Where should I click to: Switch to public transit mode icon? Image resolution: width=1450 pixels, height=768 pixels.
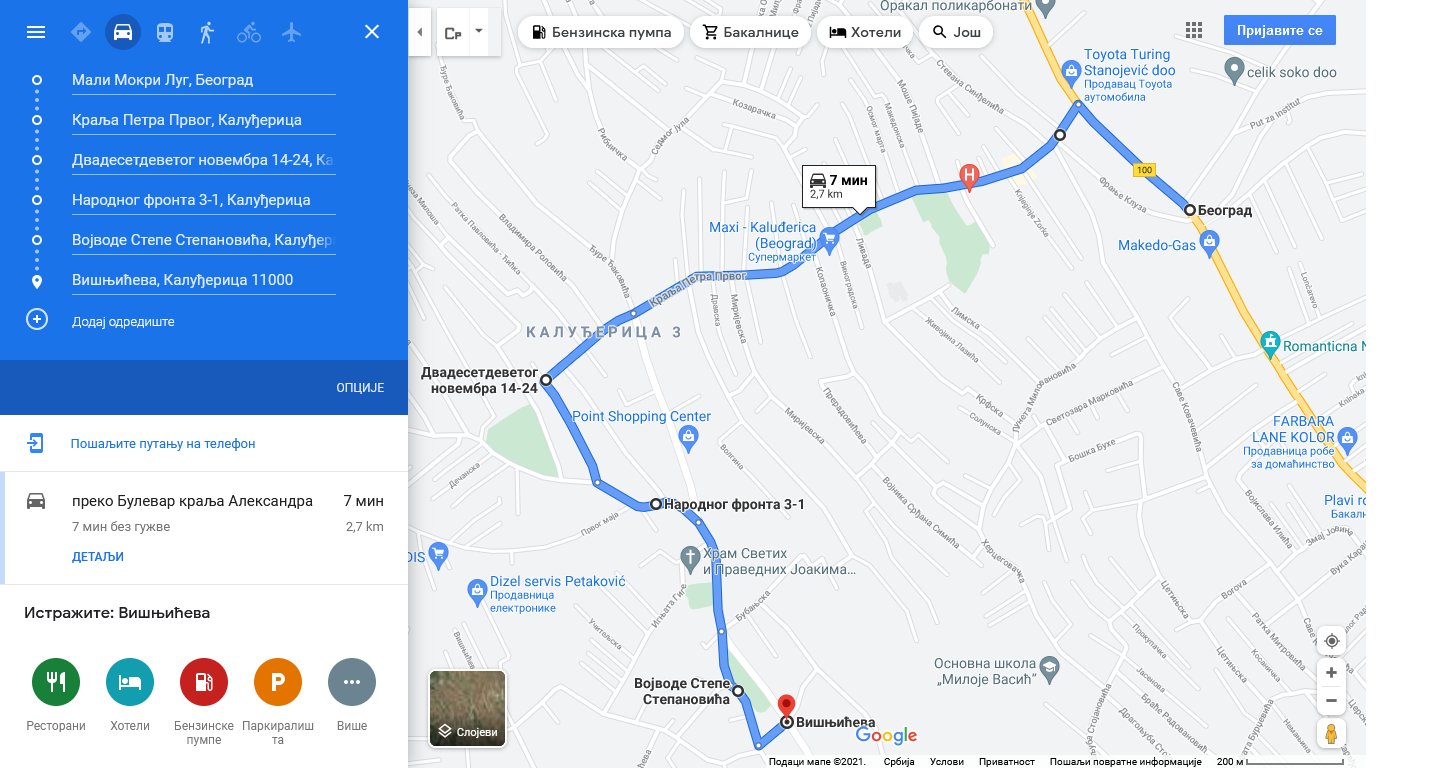tap(165, 32)
